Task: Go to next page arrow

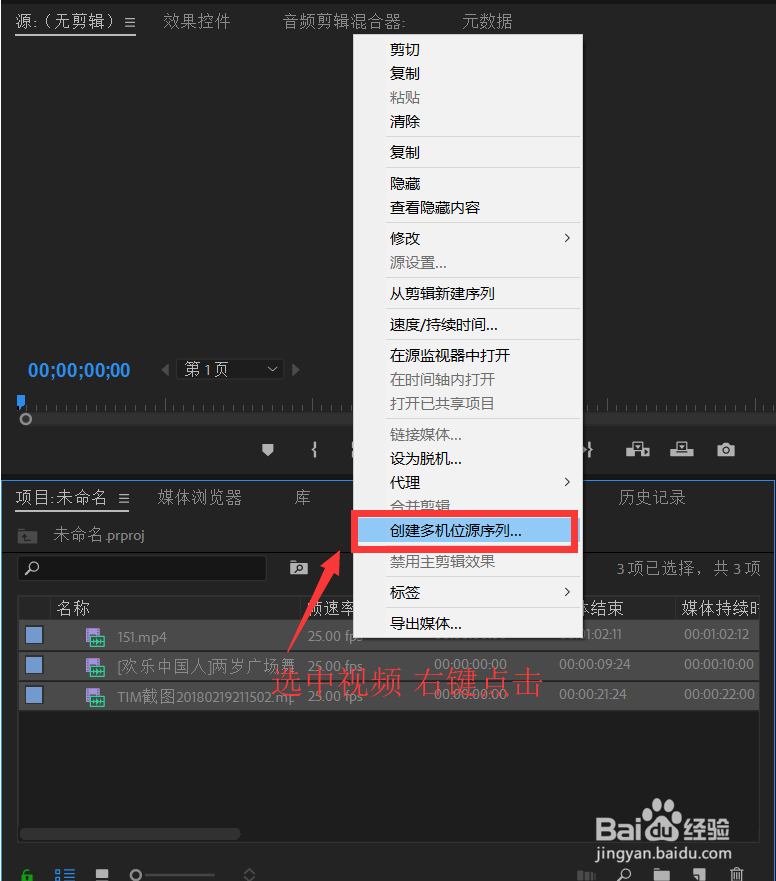Action: [296, 370]
